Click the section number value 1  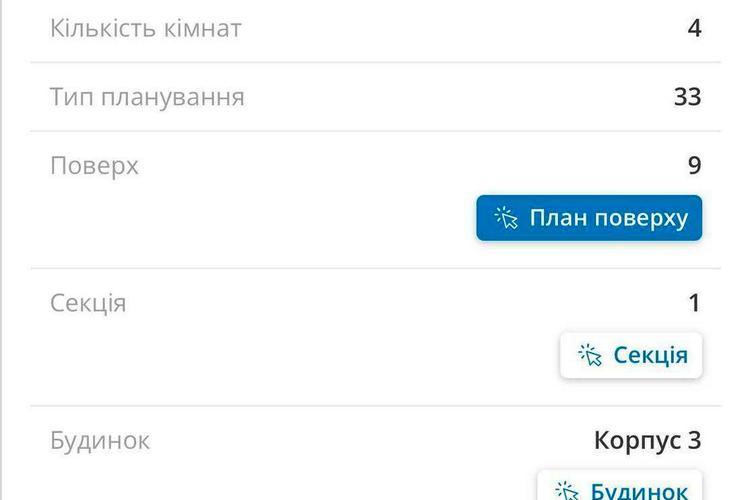click(695, 303)
